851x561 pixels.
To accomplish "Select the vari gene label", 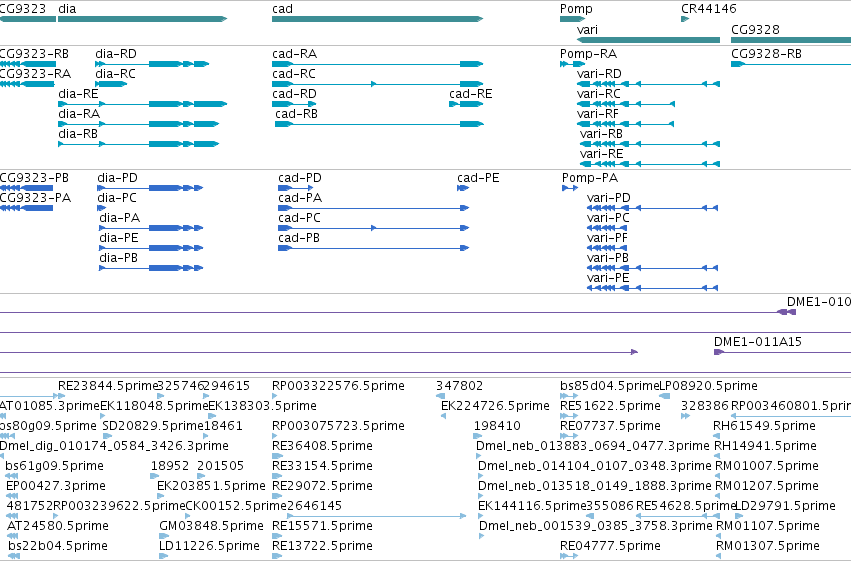I will pos(587,30).
